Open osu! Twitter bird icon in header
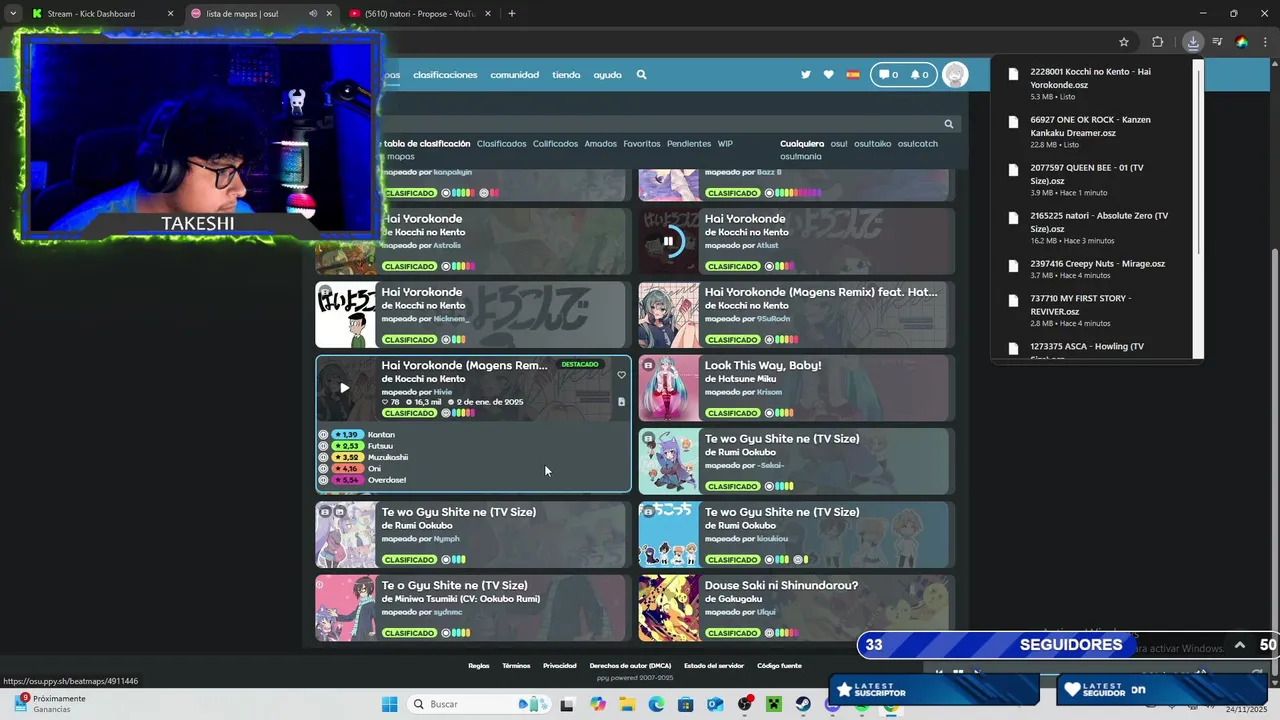 (806, 75)
